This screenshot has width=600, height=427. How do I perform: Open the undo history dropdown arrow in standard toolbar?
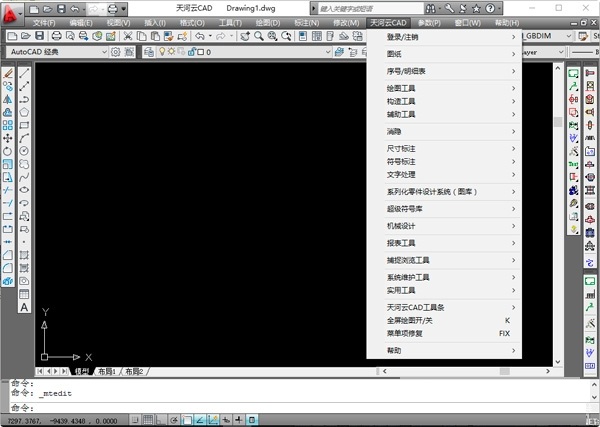(x=210, y=36)
